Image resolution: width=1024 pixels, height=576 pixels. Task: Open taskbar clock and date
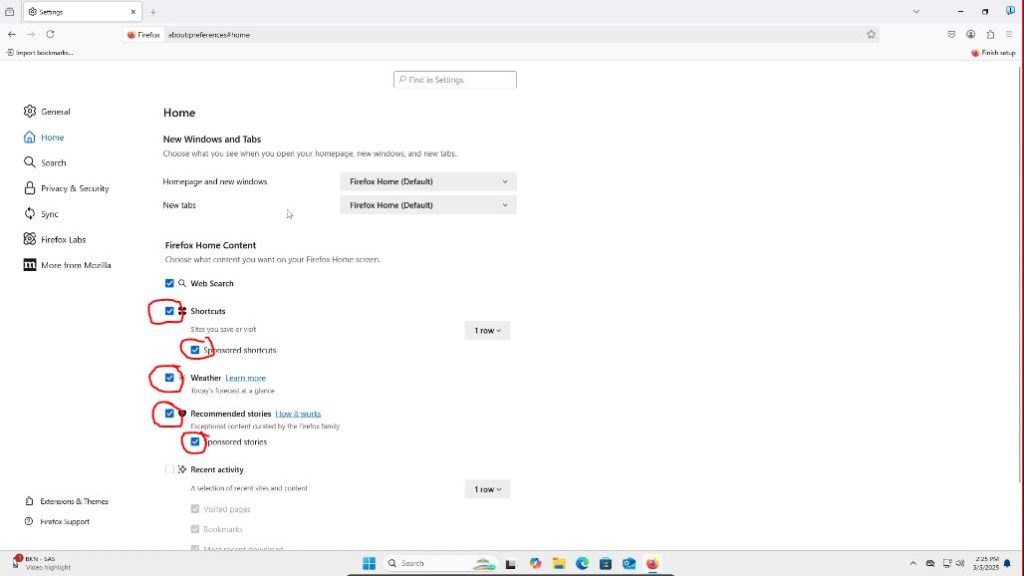coord(986,563)
